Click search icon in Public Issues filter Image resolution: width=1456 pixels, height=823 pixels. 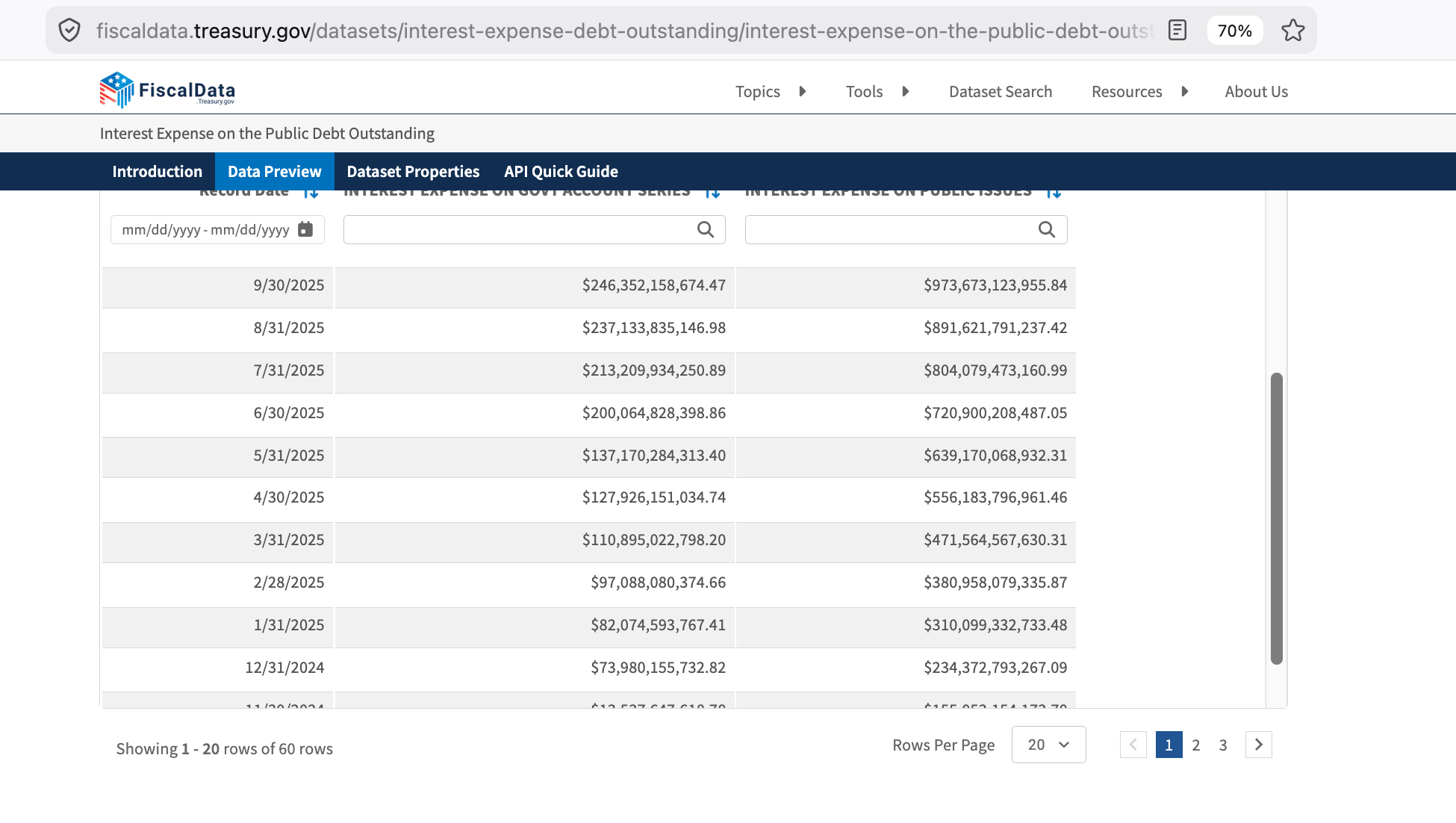click(1047, 229)
